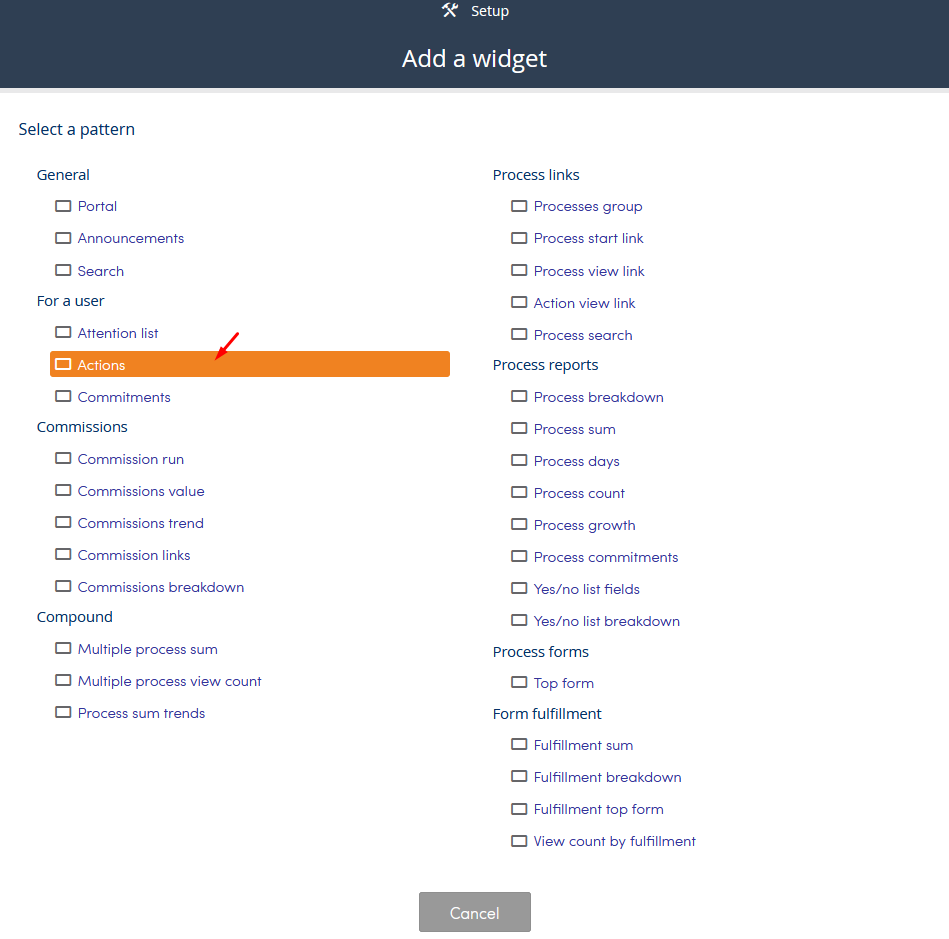The height and width of the screenshot is (939, 949).
Task: Click the widget icon next to Search
Action: click(x=63, y=270)
